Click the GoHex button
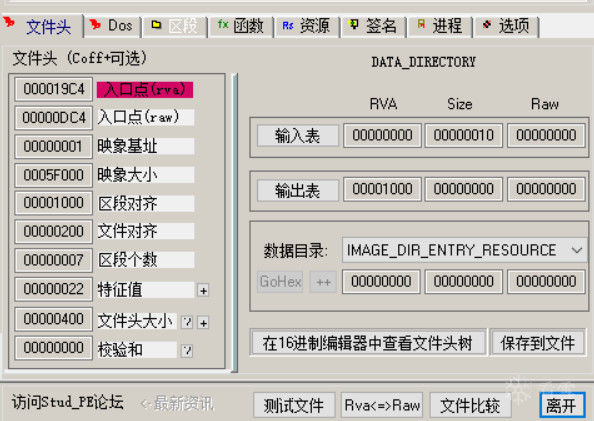594x421 pixels. 280,282
